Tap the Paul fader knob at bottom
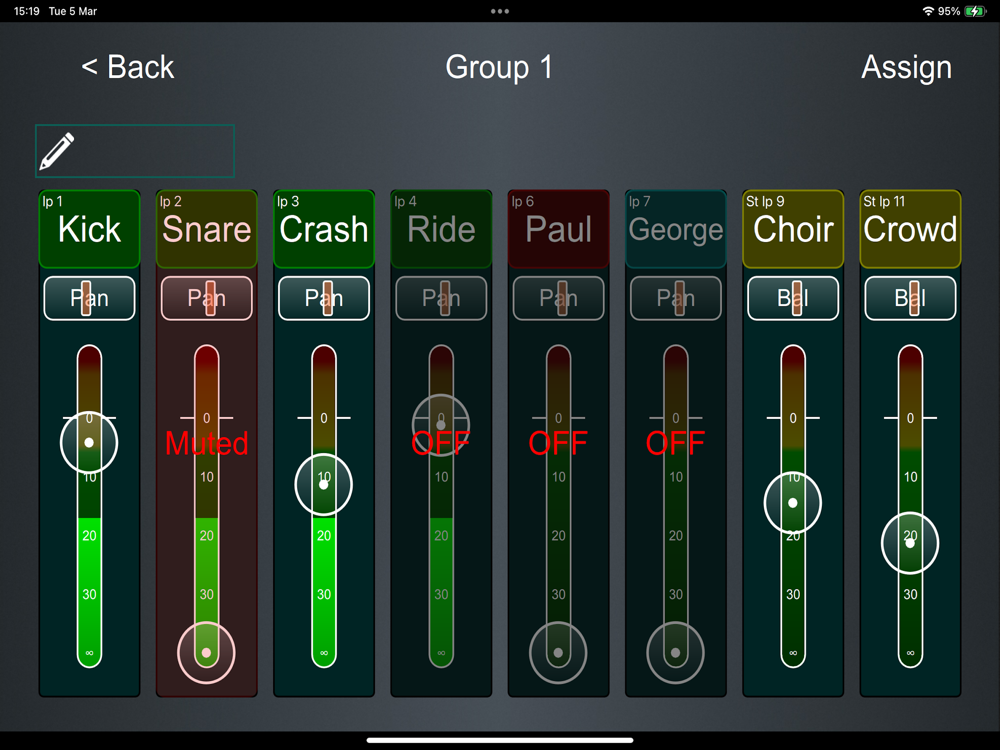The width and height of the screenshot is (1000, 750). tap(558, 653)
